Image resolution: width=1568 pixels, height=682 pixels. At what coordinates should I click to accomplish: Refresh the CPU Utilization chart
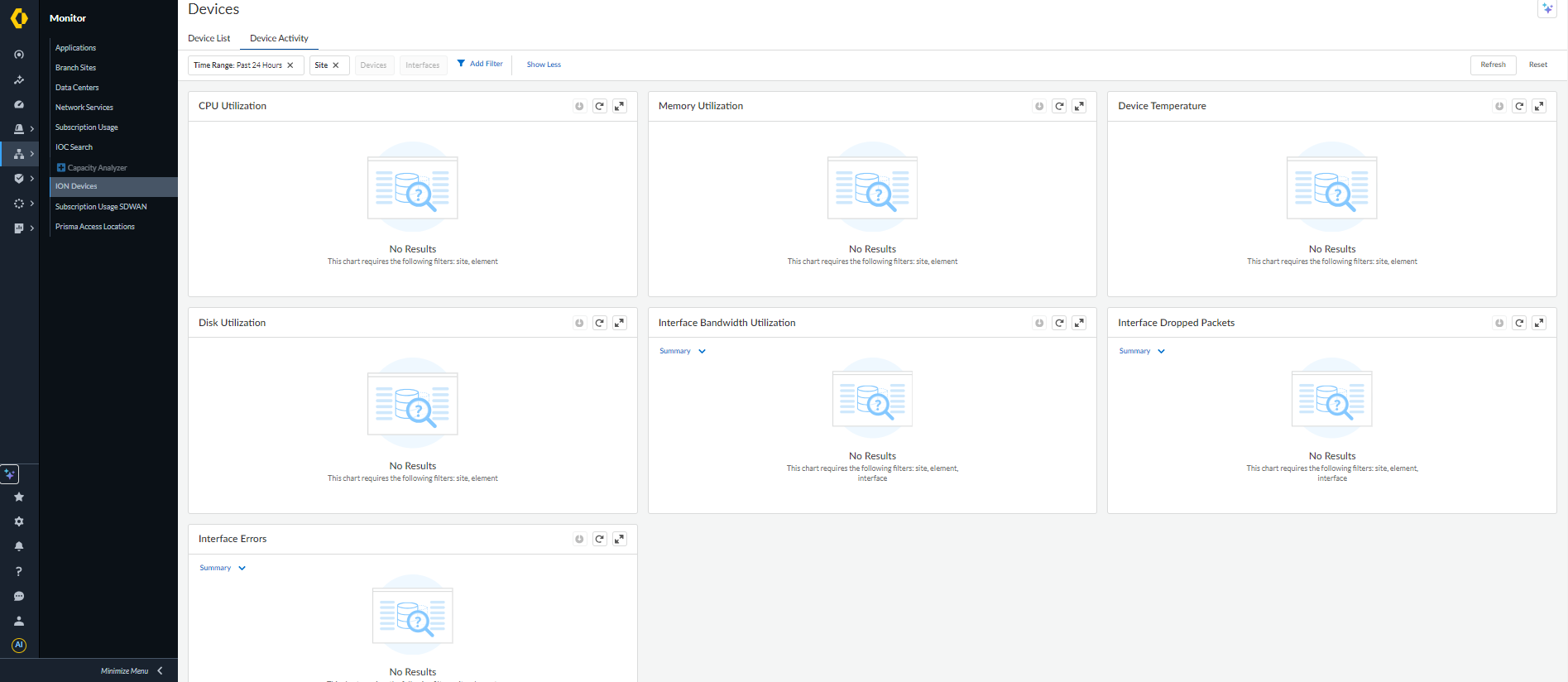pyautogui.click(x=599, y=106)
